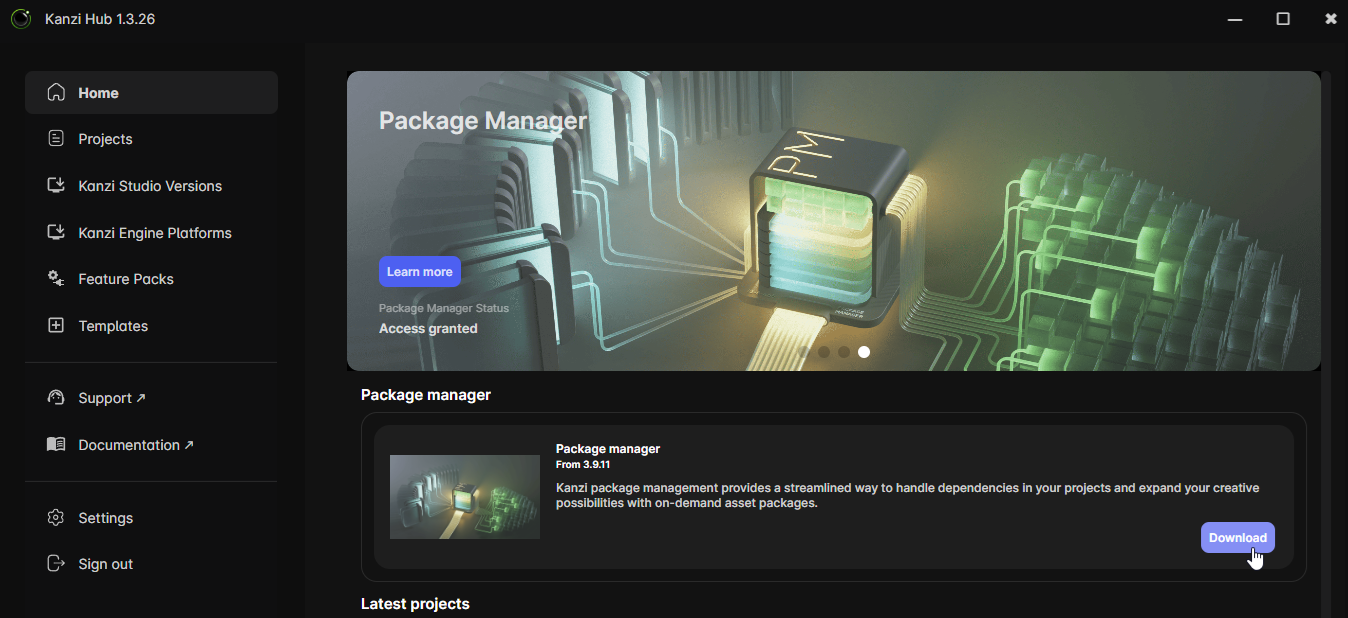Click the Support headset icon
The width and height of the screenshot is (1348, 618).
pos(56,397)
